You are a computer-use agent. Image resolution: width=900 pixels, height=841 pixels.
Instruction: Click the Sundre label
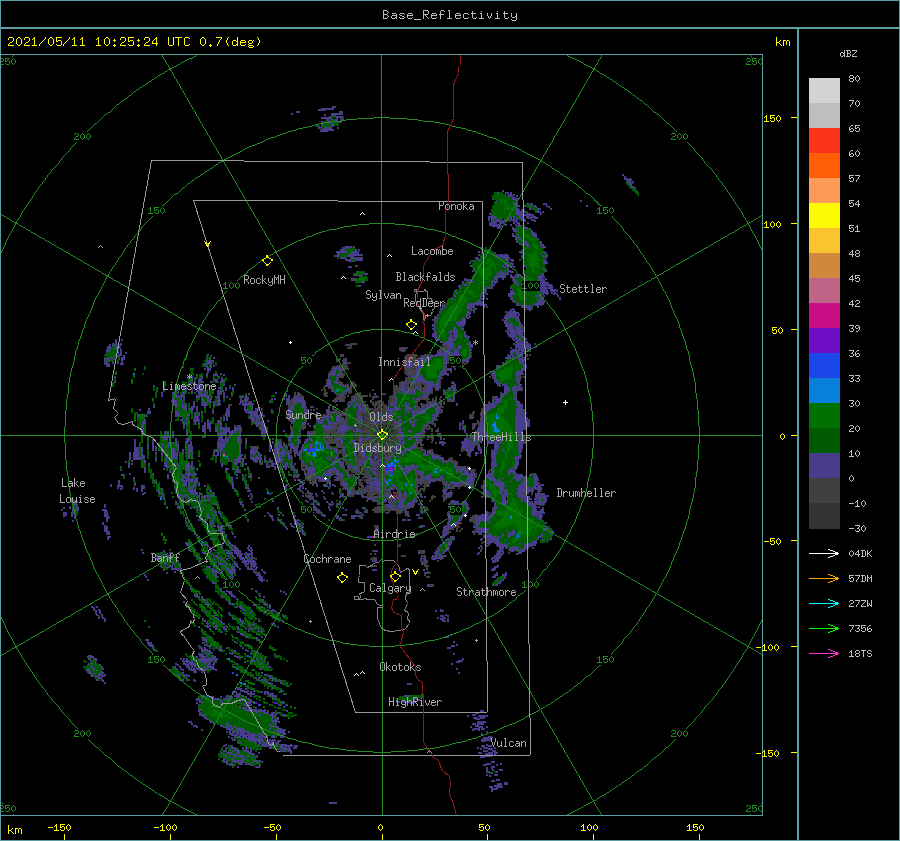point(303,415)
